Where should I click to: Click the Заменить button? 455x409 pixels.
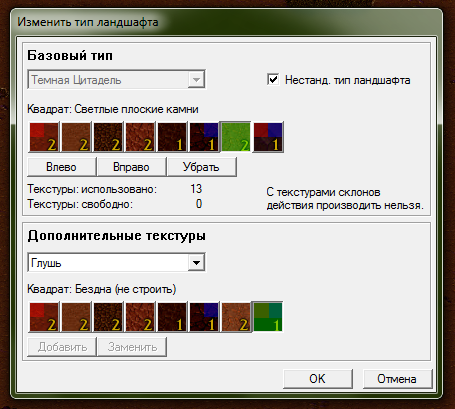click(x=132, y=347)
